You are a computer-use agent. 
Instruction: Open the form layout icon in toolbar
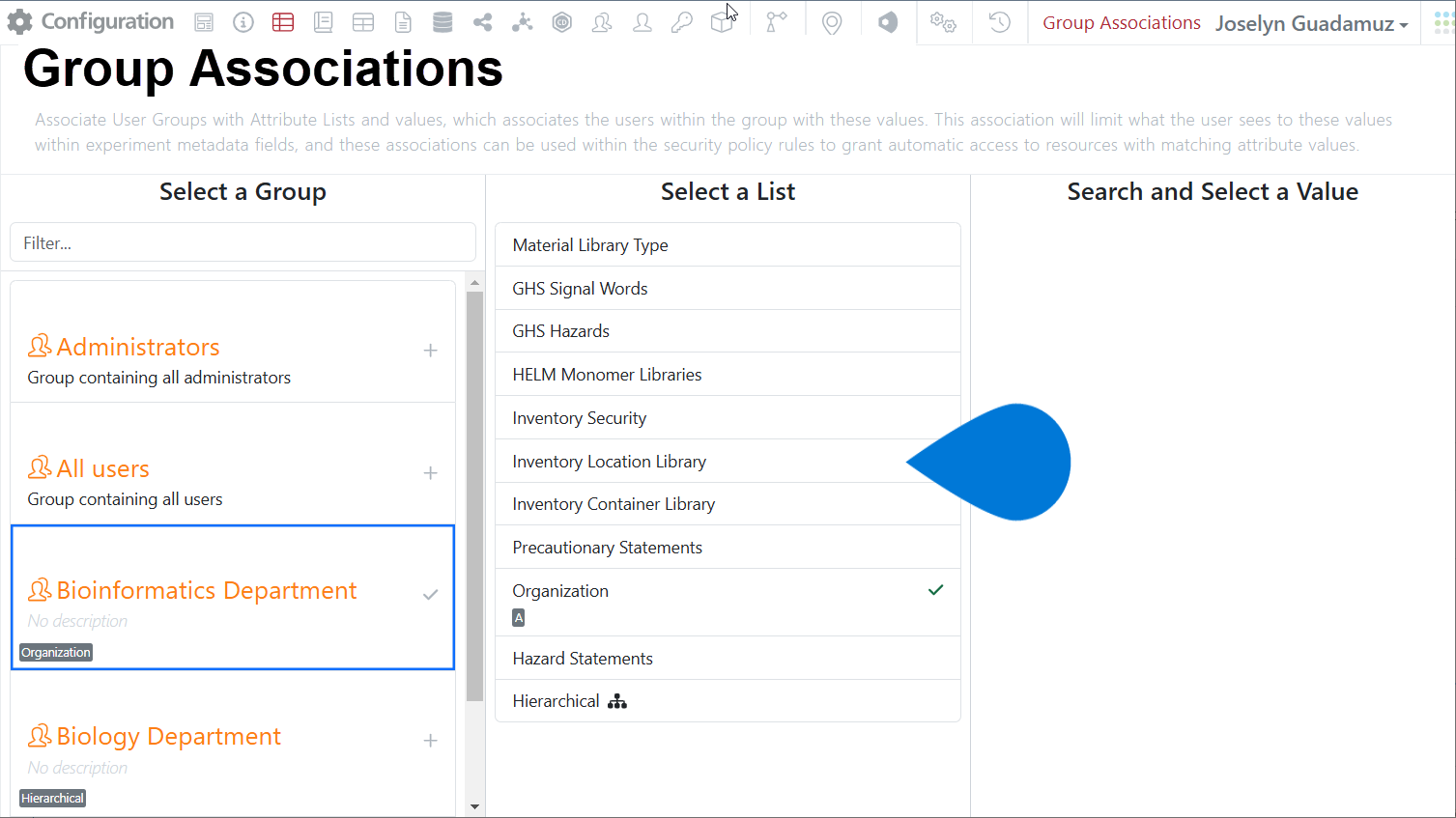point(204,22)
